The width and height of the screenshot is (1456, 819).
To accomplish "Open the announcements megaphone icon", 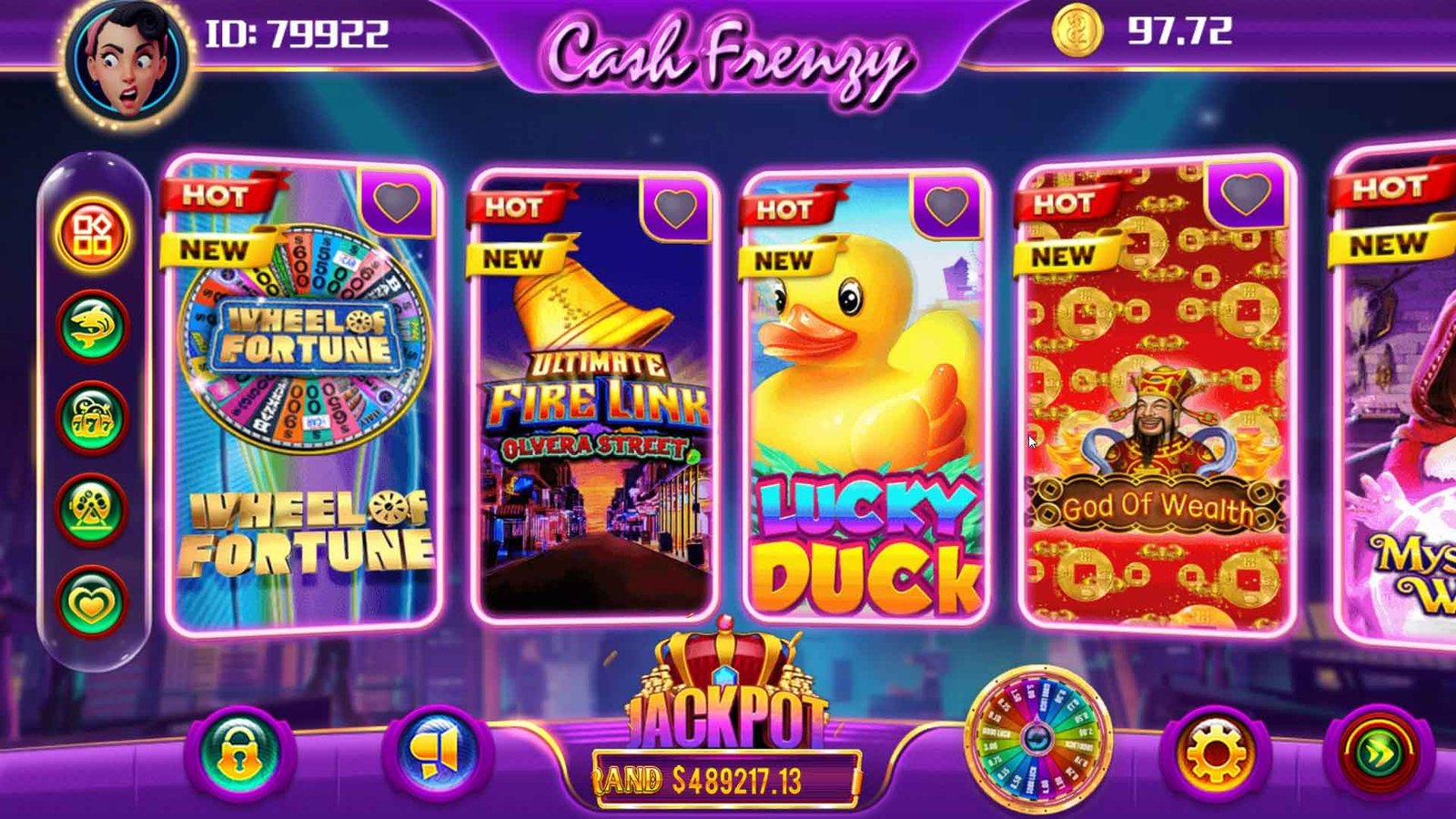I will 438,754.
